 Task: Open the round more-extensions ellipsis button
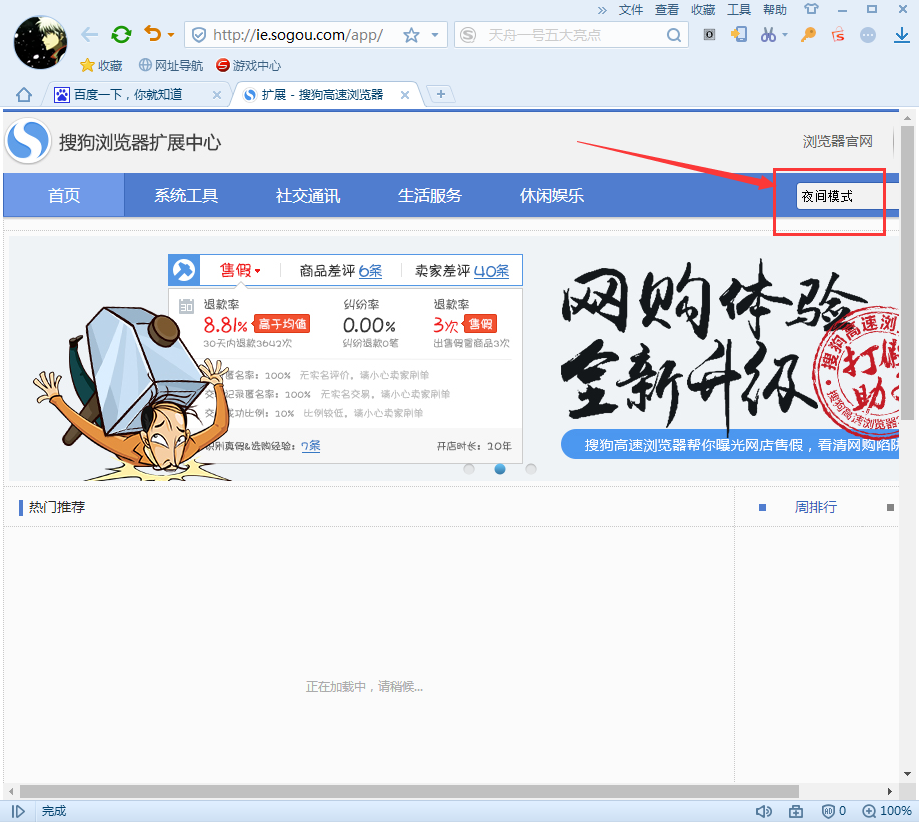click(x=868, y=35)
